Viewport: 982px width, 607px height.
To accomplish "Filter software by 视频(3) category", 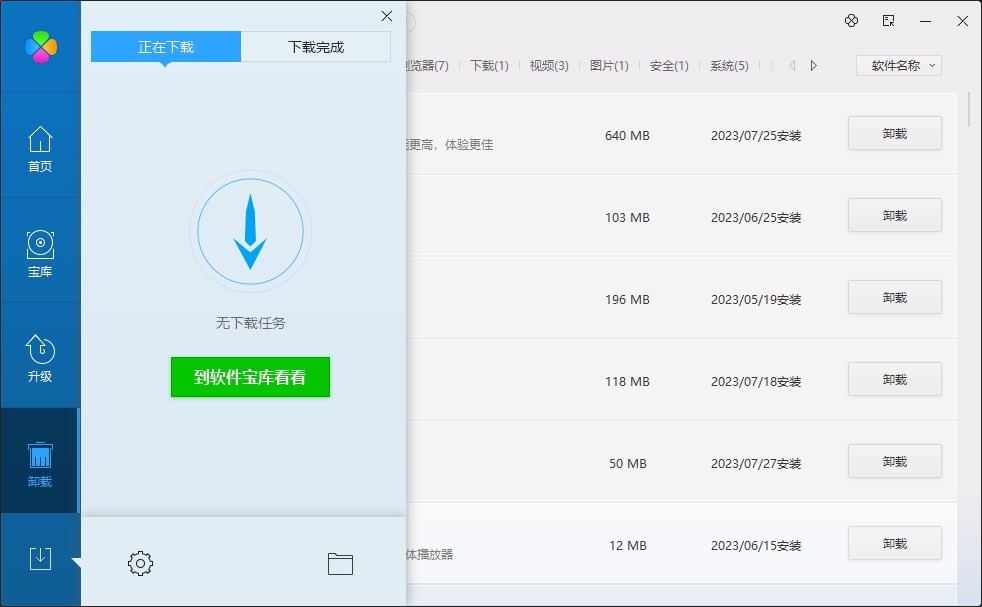I will 546,65.
